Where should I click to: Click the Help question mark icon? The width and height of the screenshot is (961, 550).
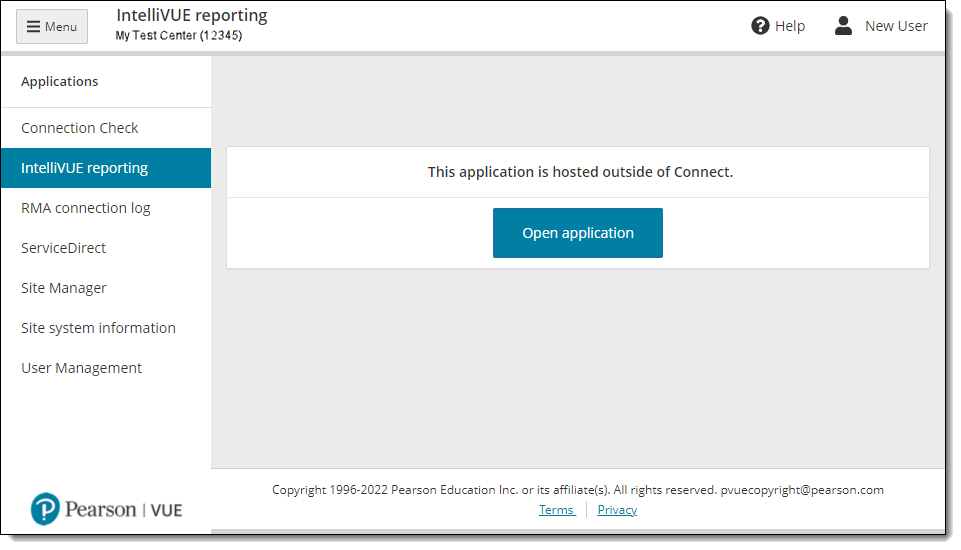coord(760,26)
